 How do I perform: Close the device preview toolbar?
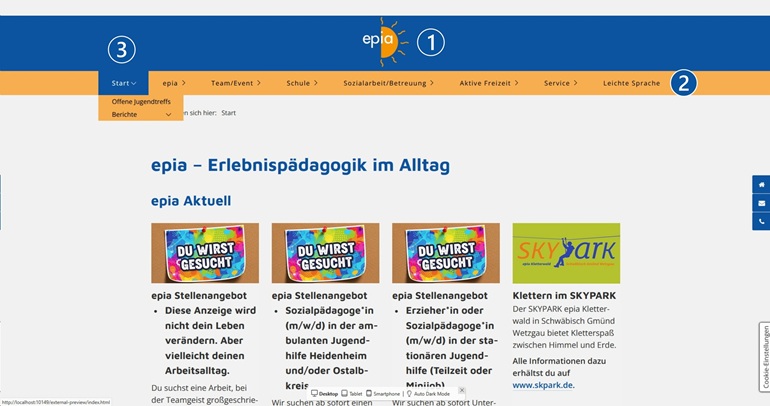click(462, 390)
